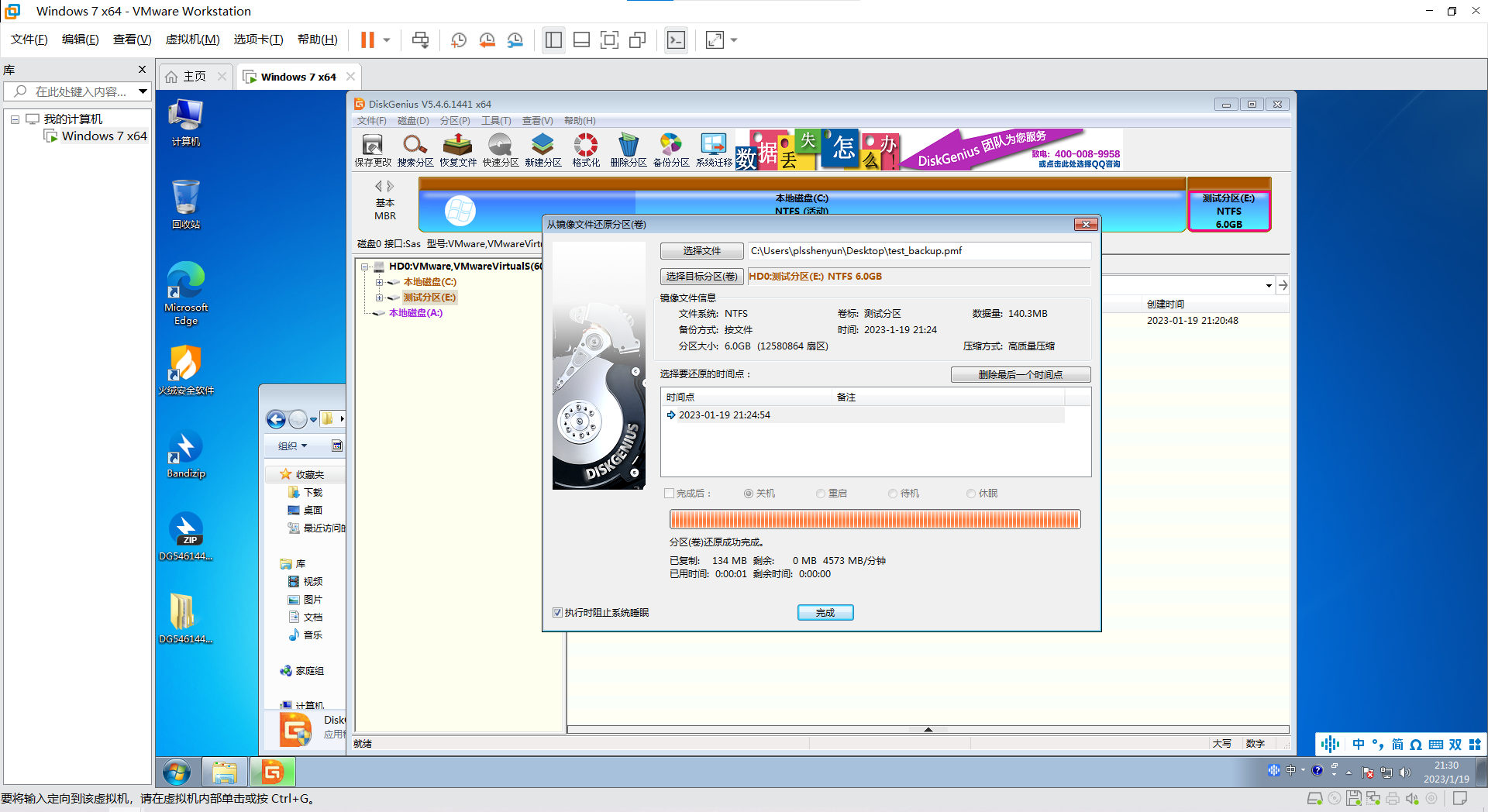Click image file path field
Image resolution: width=1488 pixels, height=812 pixels.
919,251
